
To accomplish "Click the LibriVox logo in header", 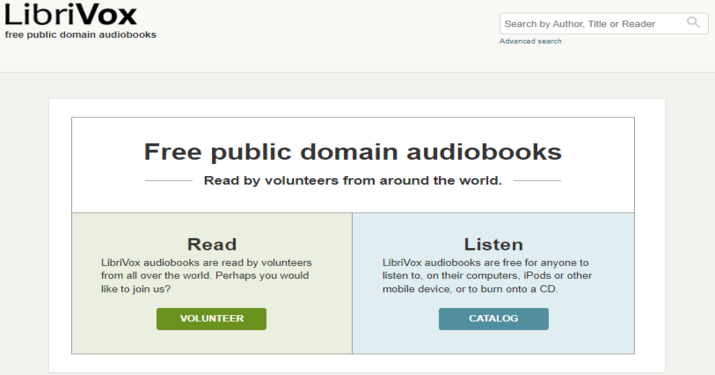I will click(71, 14).
